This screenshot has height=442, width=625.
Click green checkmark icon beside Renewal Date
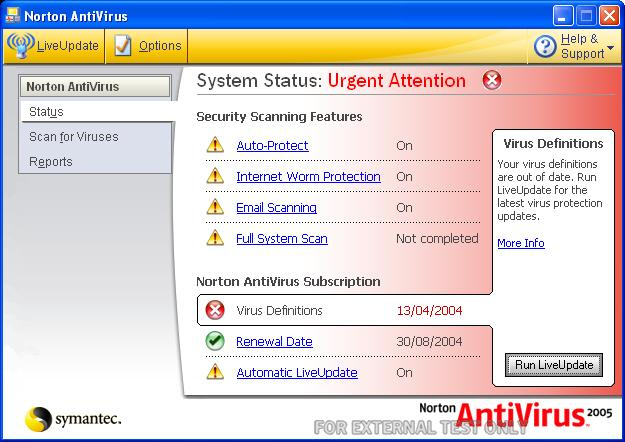tap(215, 342)
